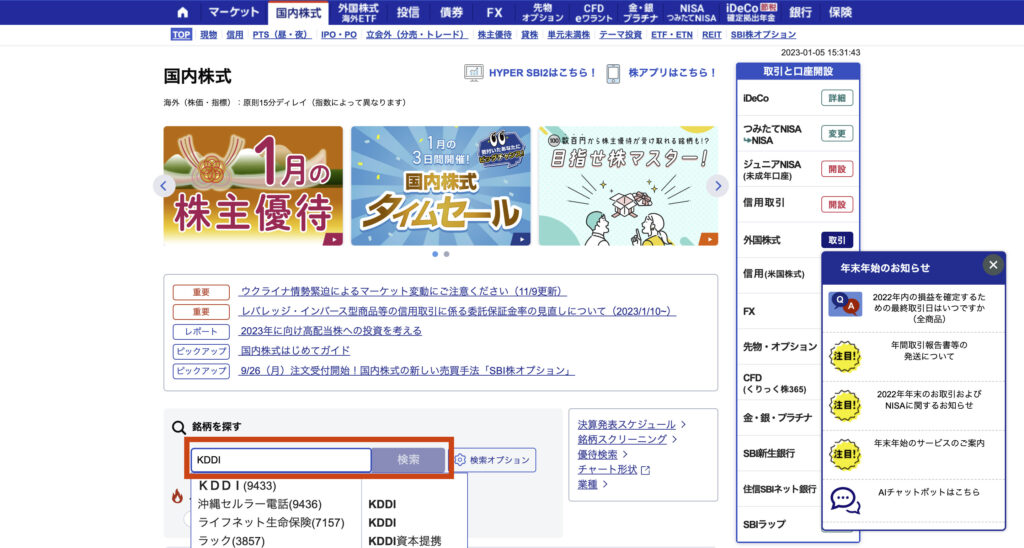Screen dimensions: 1024x548
Task: Open the 単元未満株 link
Action: 569,35
